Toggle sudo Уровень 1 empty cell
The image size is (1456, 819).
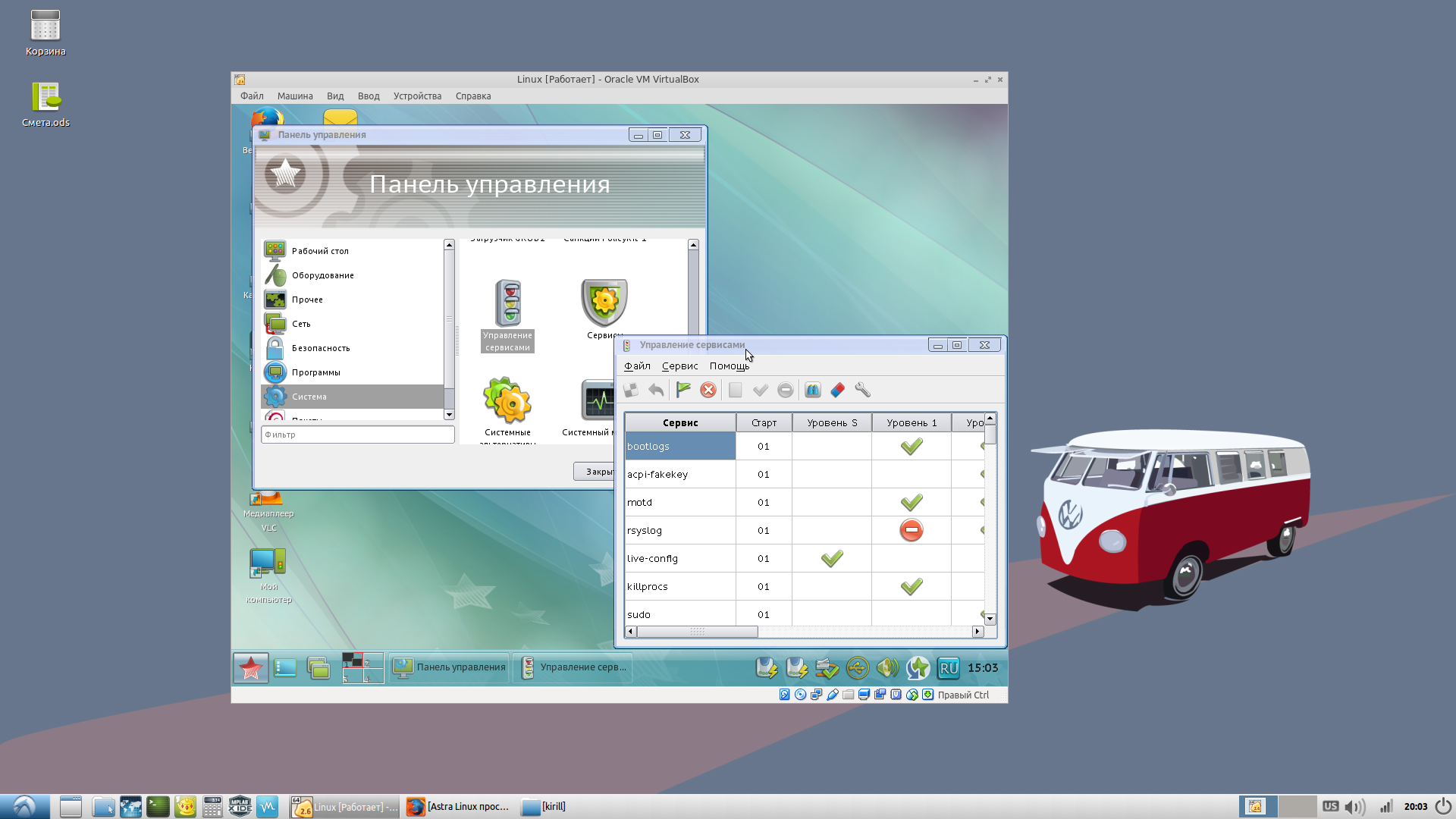point(912,613)
